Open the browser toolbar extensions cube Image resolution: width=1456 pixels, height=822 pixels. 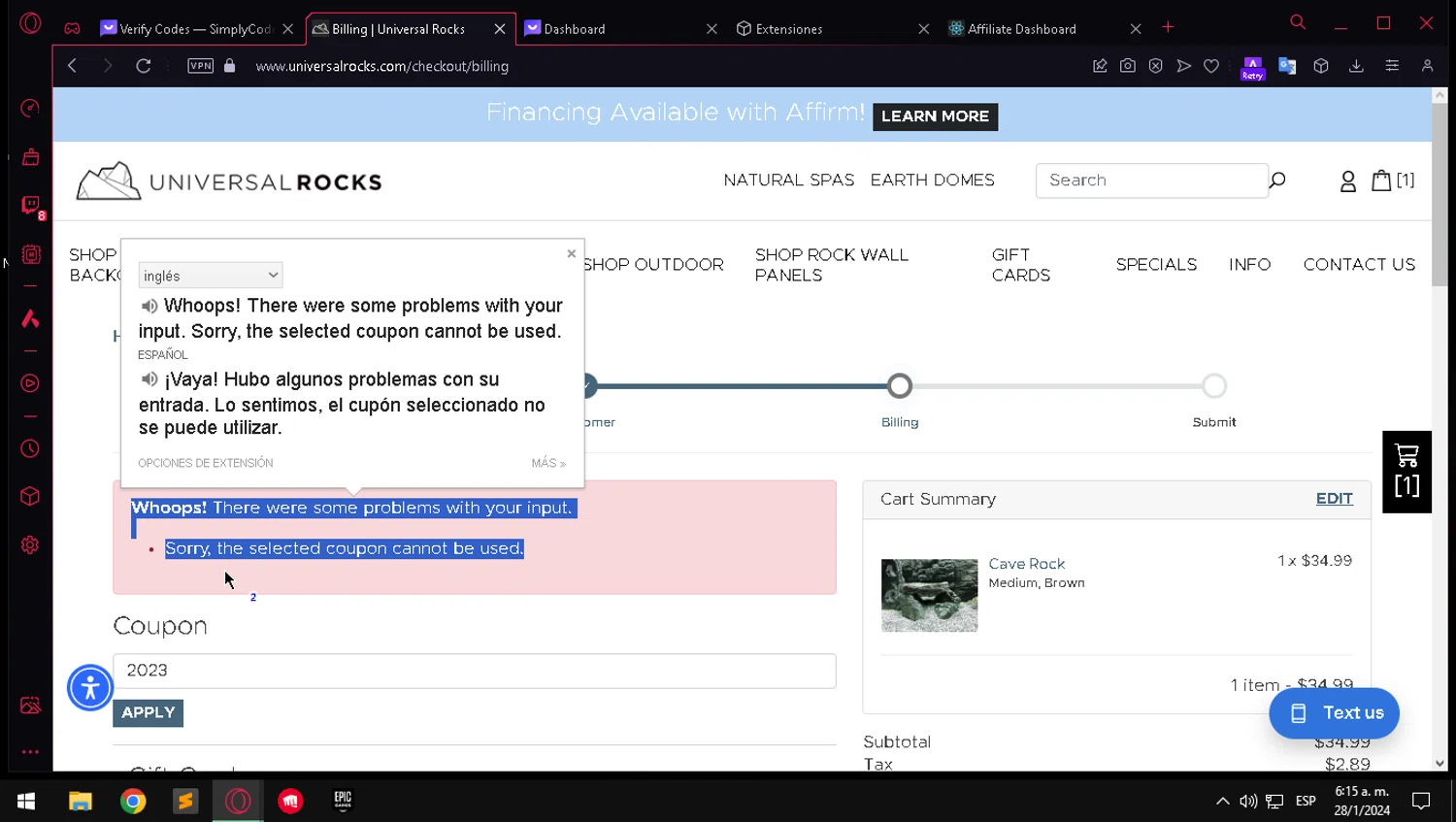[1321, 66]
